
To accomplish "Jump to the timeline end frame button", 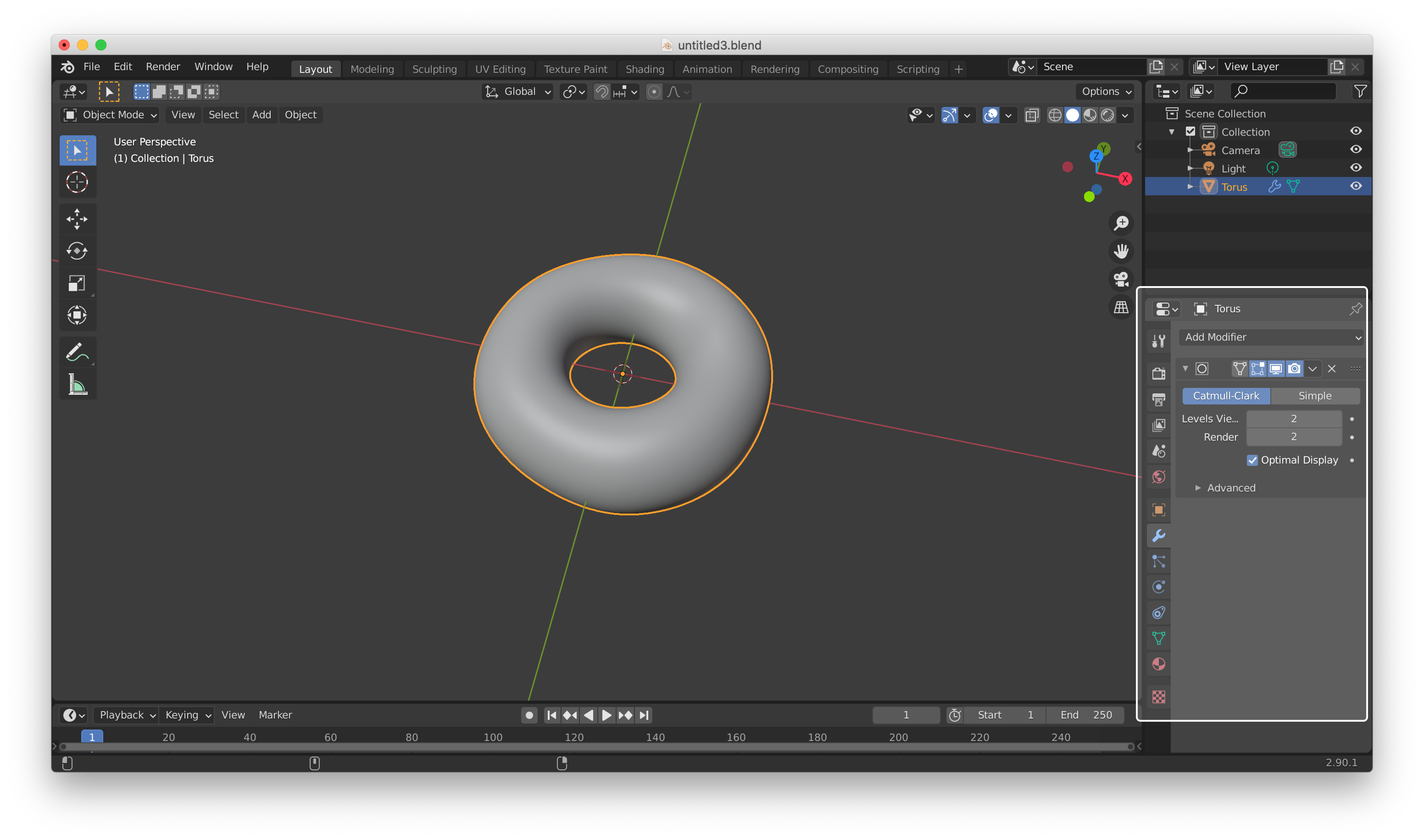I will (x=644, y=716).
